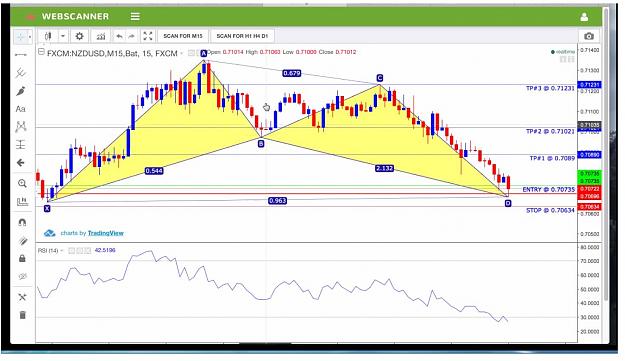The height and width of the screenshot is (361, 625).
Task: Select the crosshair cursor tool
Action: [x=20, y=37]
